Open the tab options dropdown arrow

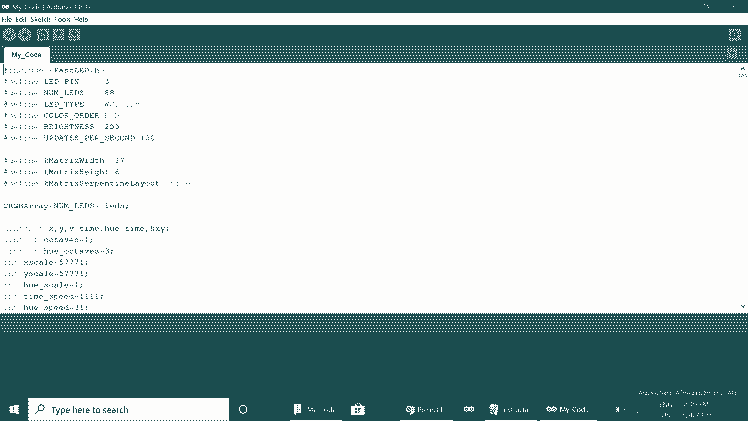732,53
